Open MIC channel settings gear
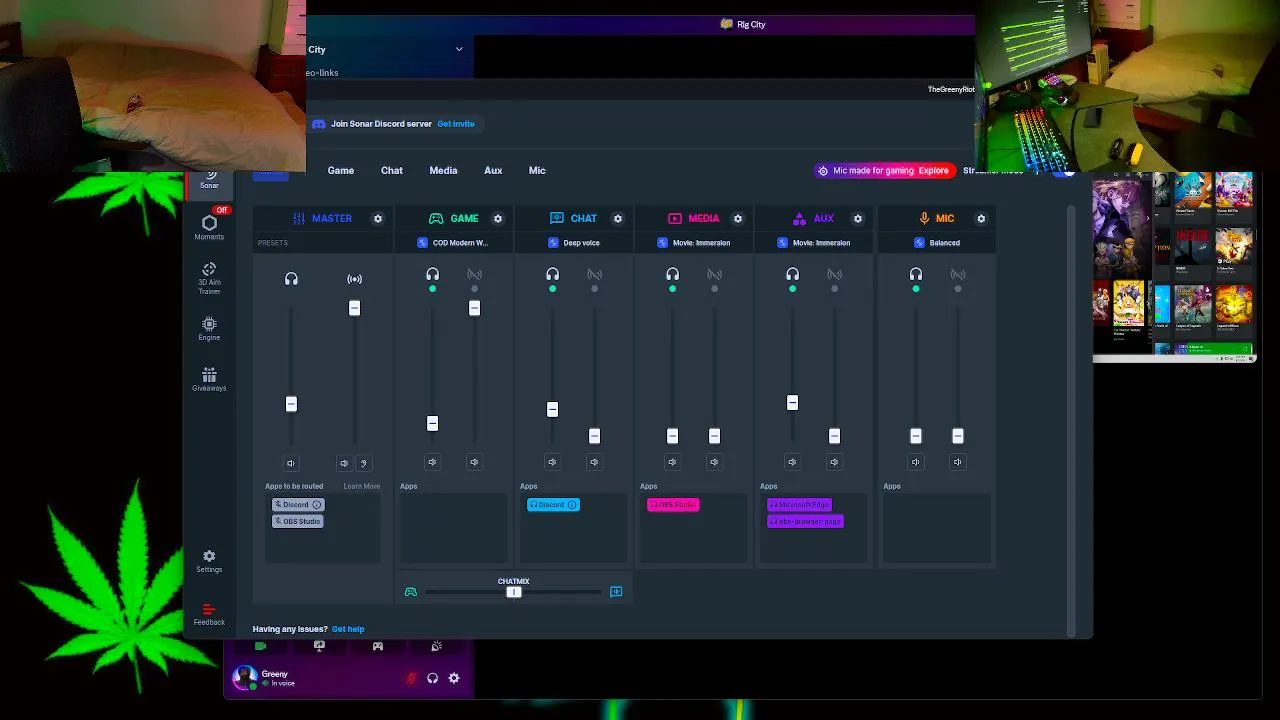This screenshot has width=1280, height=720. click(x=981, y=218)
